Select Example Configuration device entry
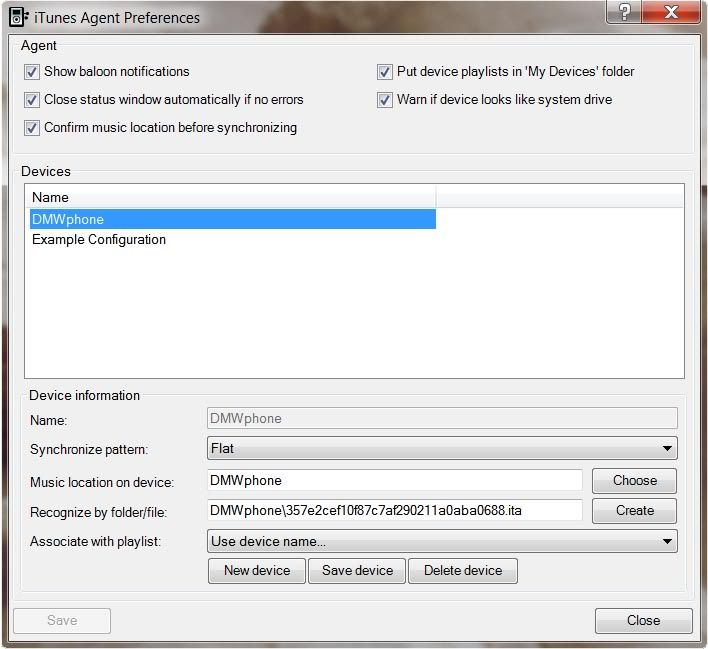The width and height of the screenshot is (708, 649). (99, 240)
